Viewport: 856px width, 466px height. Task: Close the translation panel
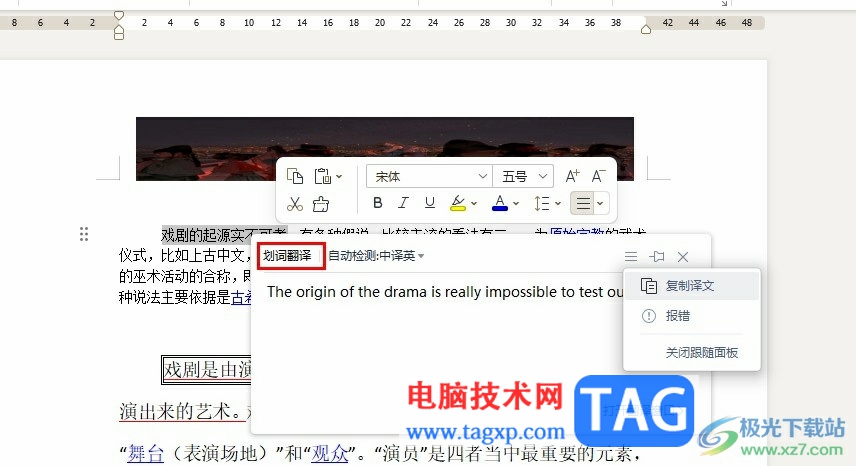pos(683,256)
